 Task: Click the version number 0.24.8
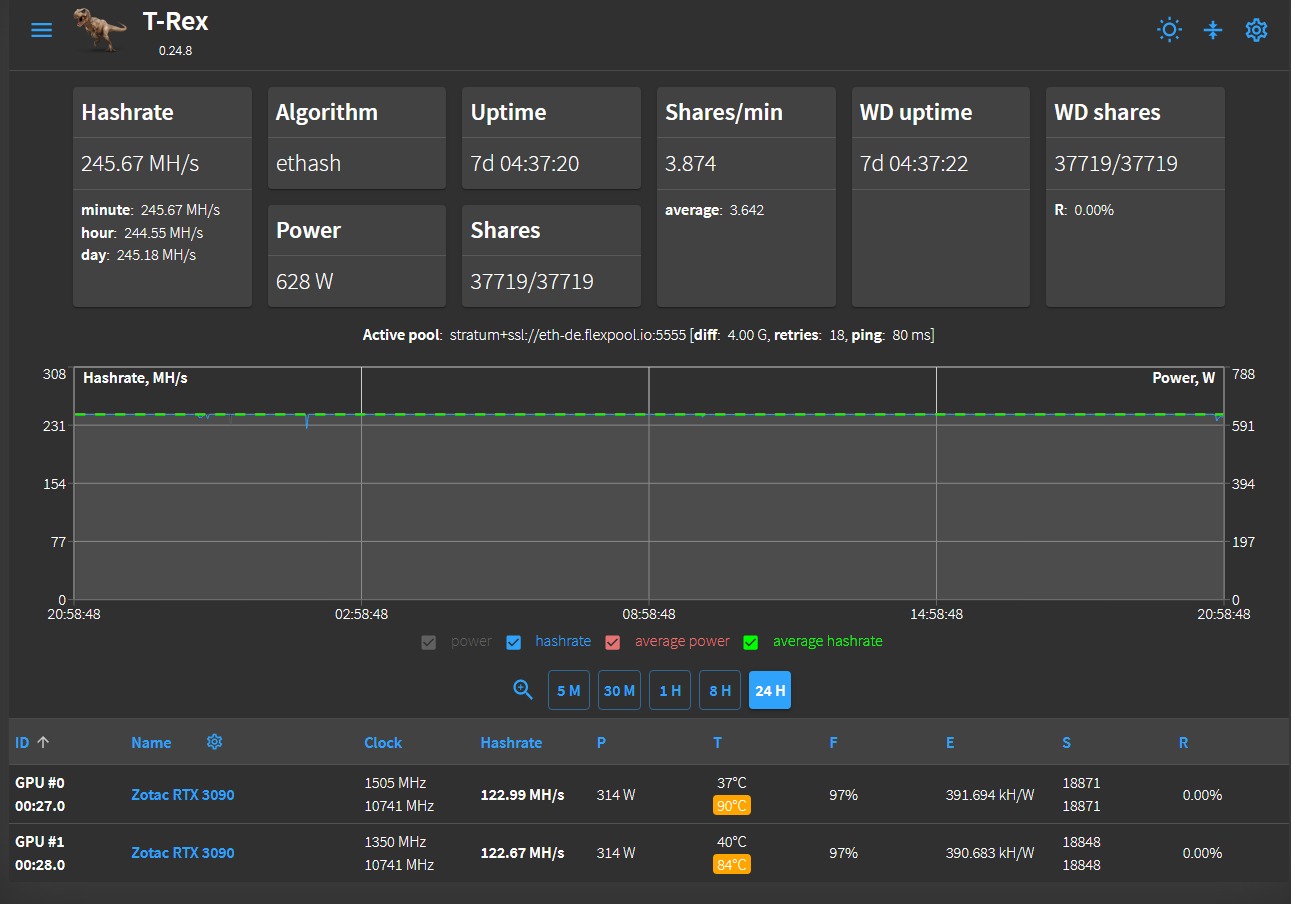click(175, 50)
